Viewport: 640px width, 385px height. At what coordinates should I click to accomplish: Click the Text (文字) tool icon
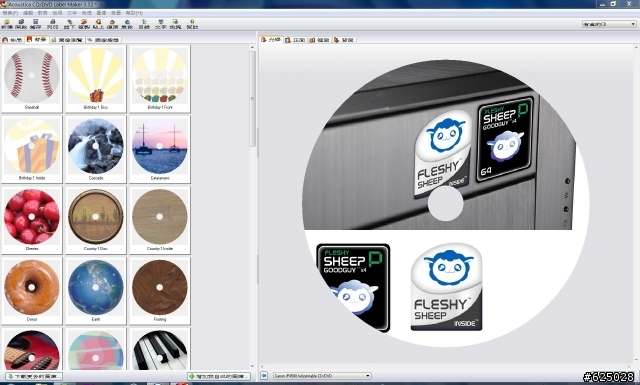160,24
